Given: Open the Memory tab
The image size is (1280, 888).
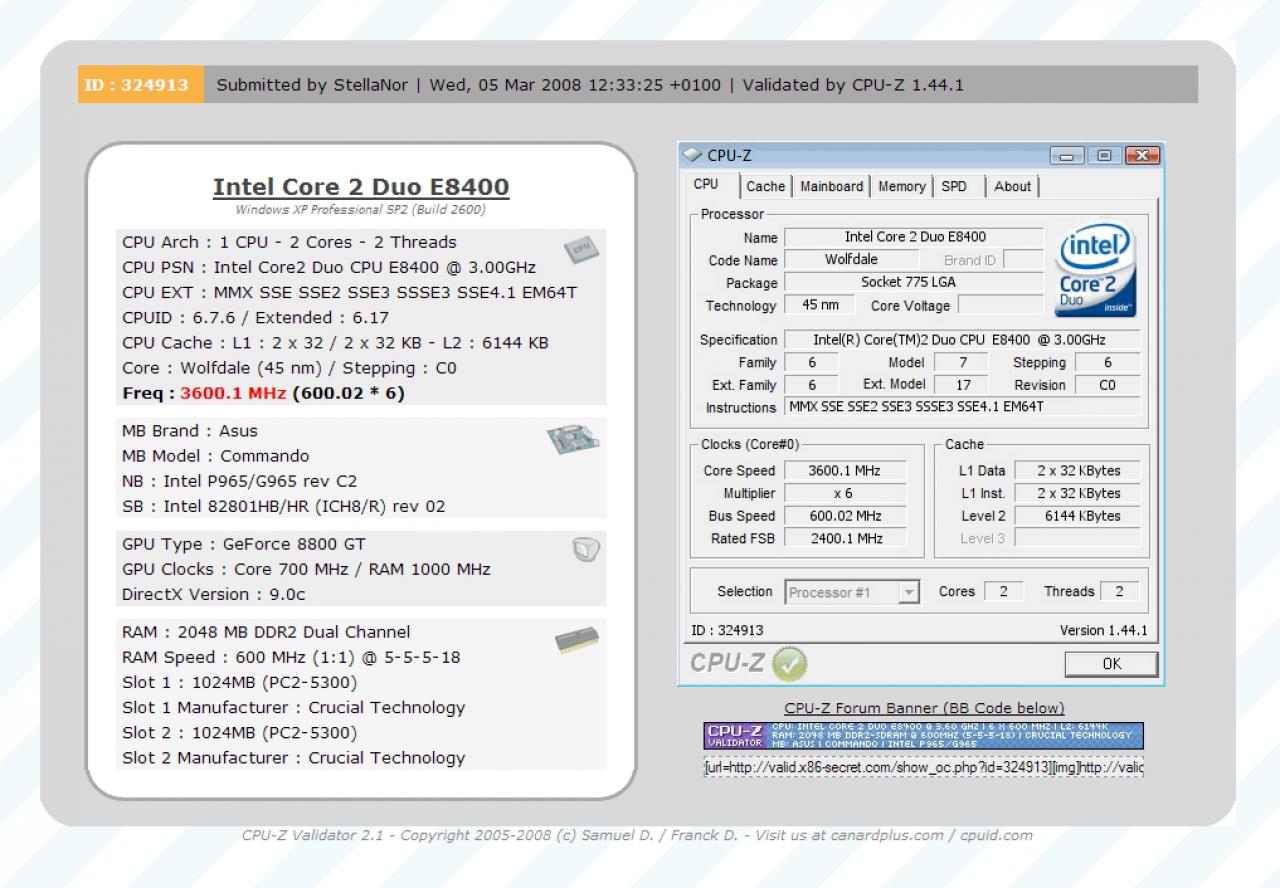Looking at the screenshot, I should (x=901, y=186).
